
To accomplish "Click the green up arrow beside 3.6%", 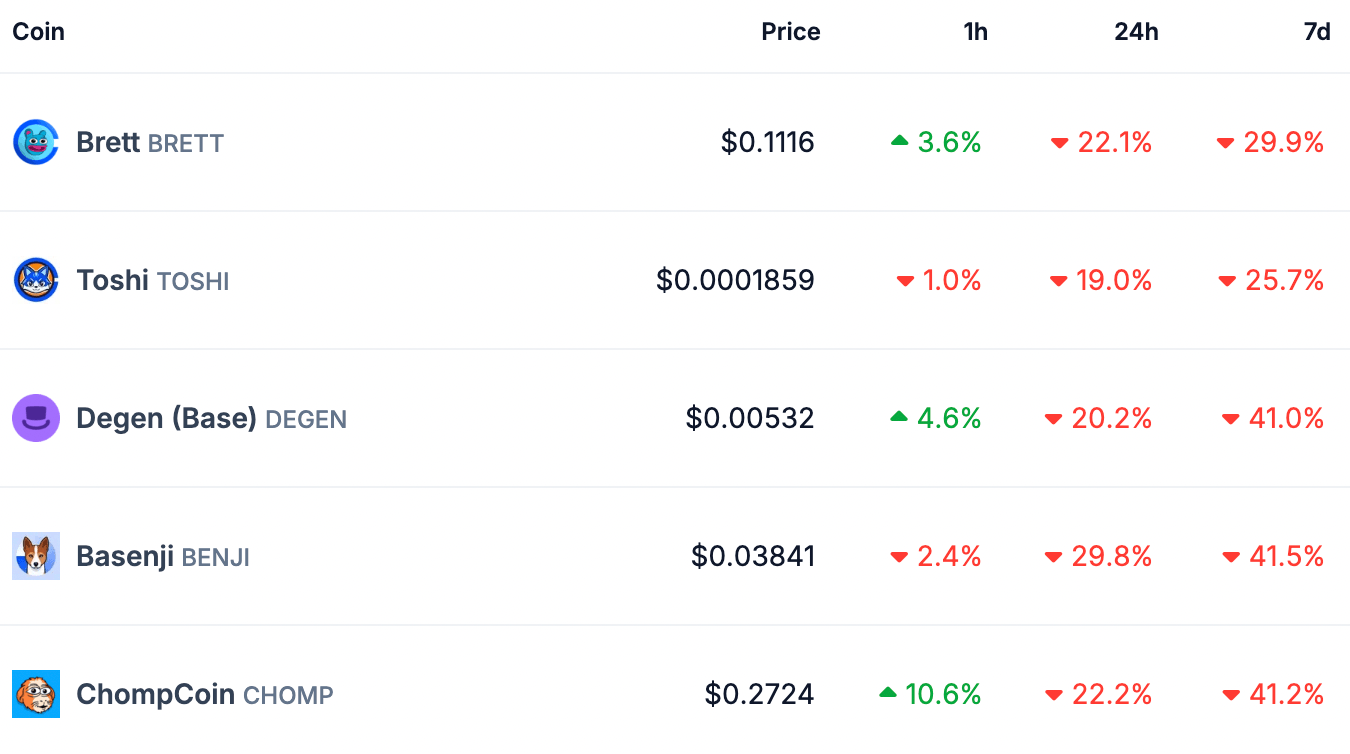I will point(901,142).
